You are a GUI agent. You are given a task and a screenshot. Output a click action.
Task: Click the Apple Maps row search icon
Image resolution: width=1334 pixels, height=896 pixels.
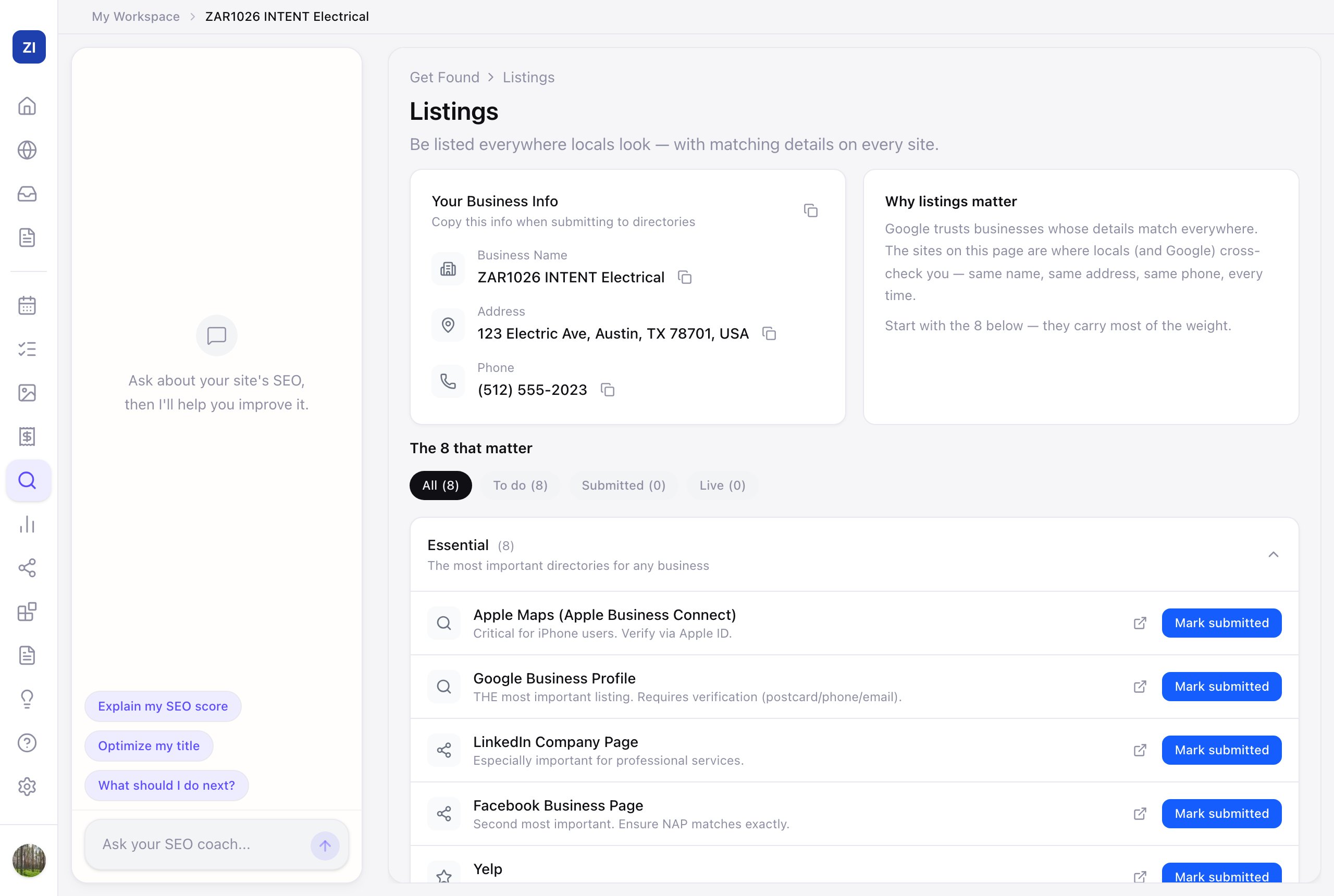(x=444, y=623)
